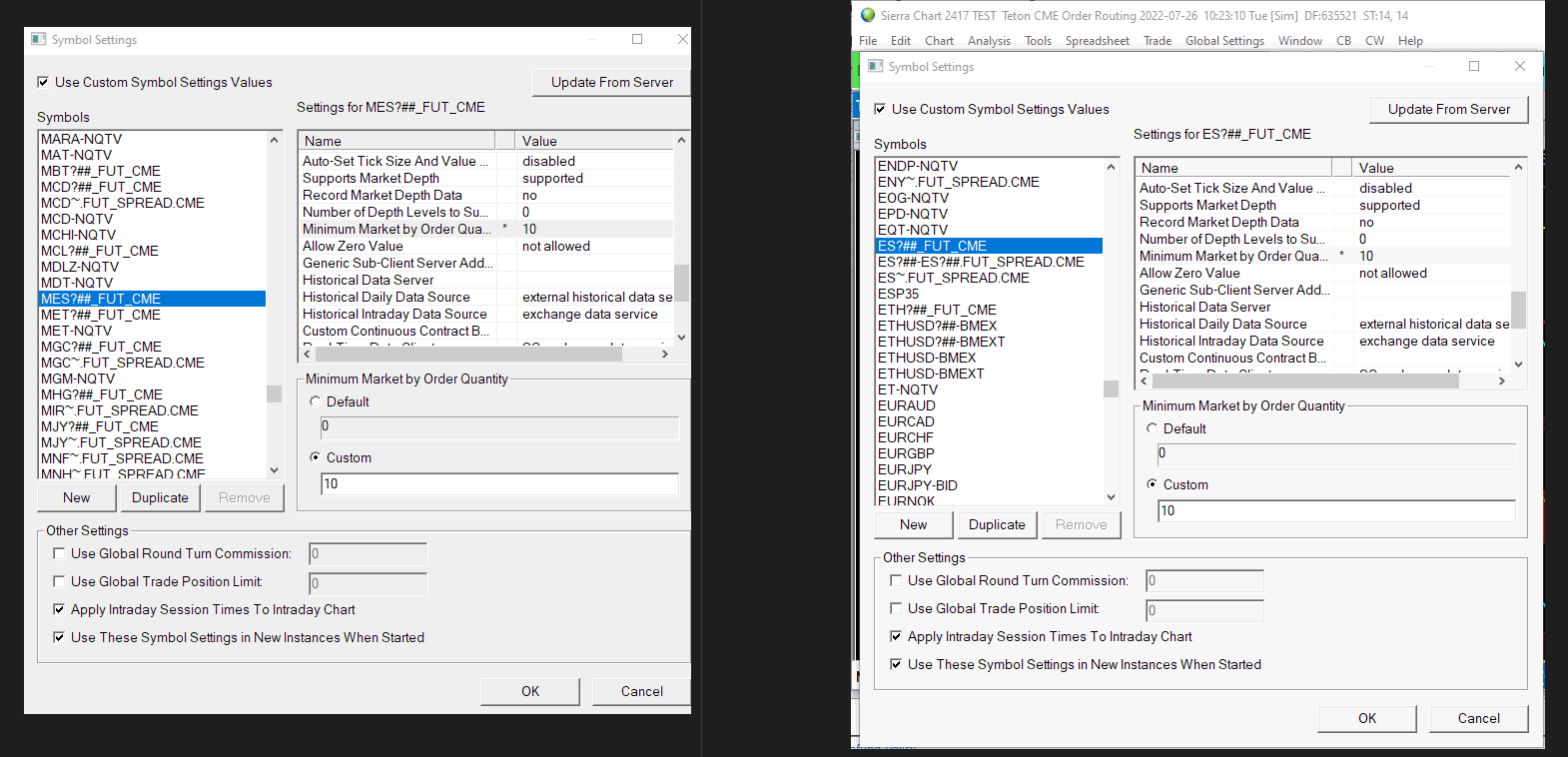Open the Tools menu
This screenshot has height=757, width=1568.
1038,41
